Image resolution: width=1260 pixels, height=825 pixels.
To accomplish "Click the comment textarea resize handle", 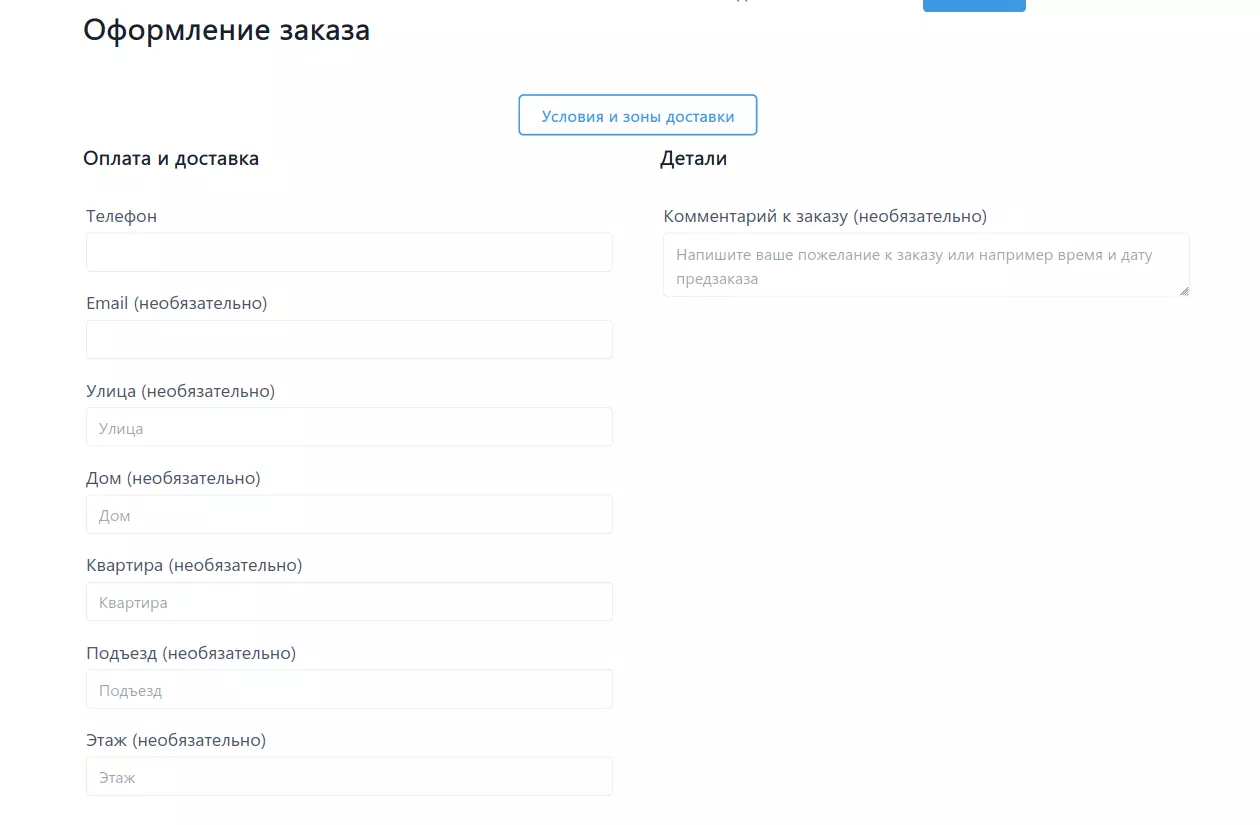I will click(1184, 291).
